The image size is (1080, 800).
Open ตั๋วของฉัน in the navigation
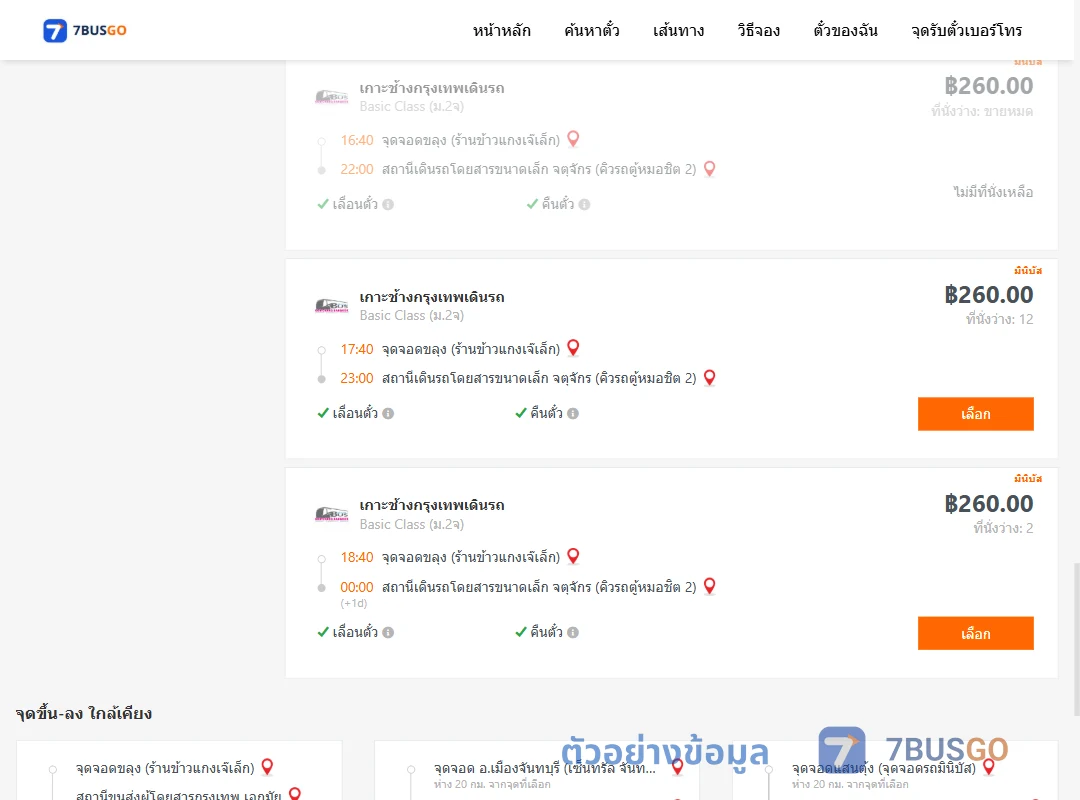[845, 30]
